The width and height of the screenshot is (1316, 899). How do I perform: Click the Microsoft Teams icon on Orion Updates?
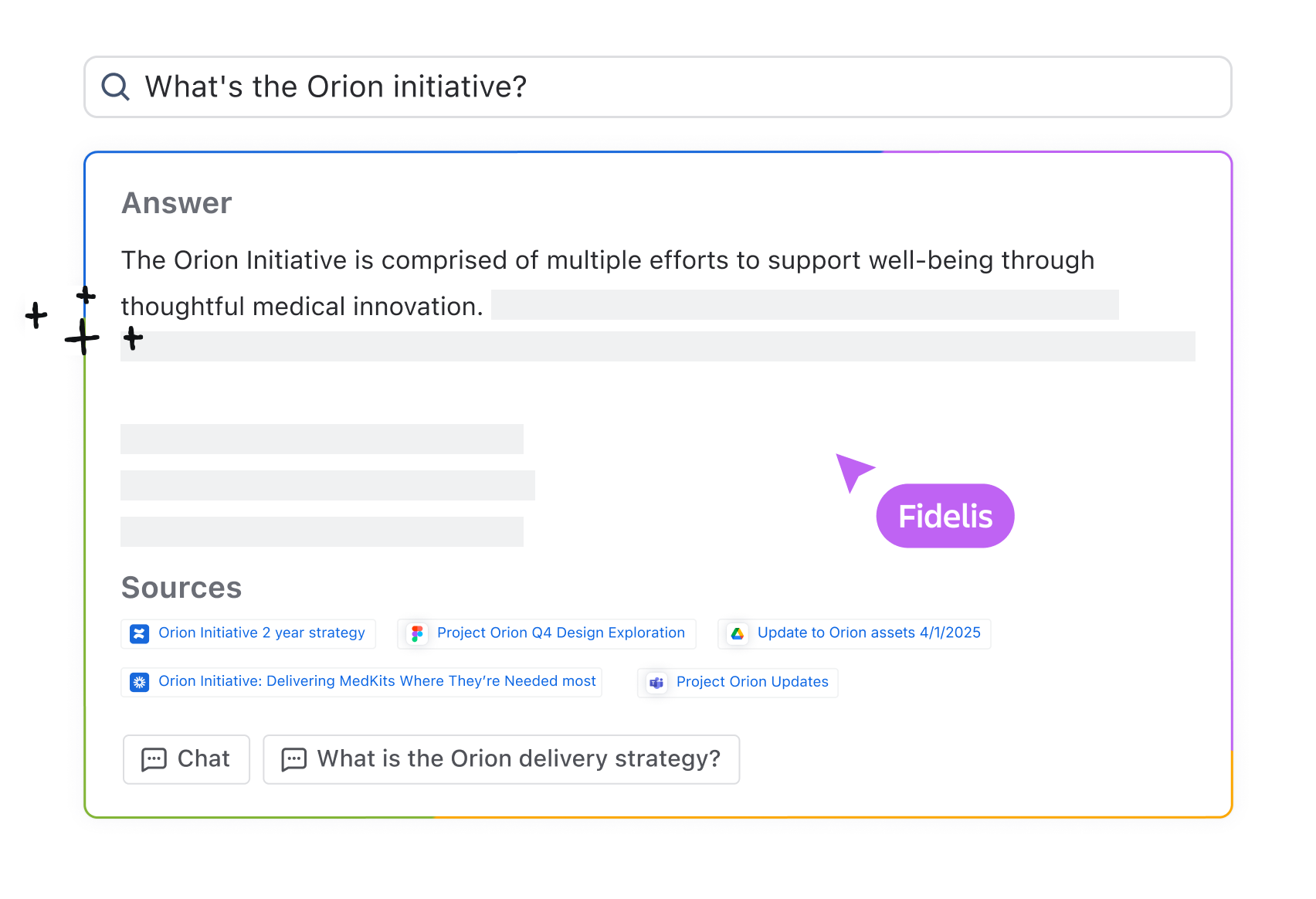click(656, 683)
